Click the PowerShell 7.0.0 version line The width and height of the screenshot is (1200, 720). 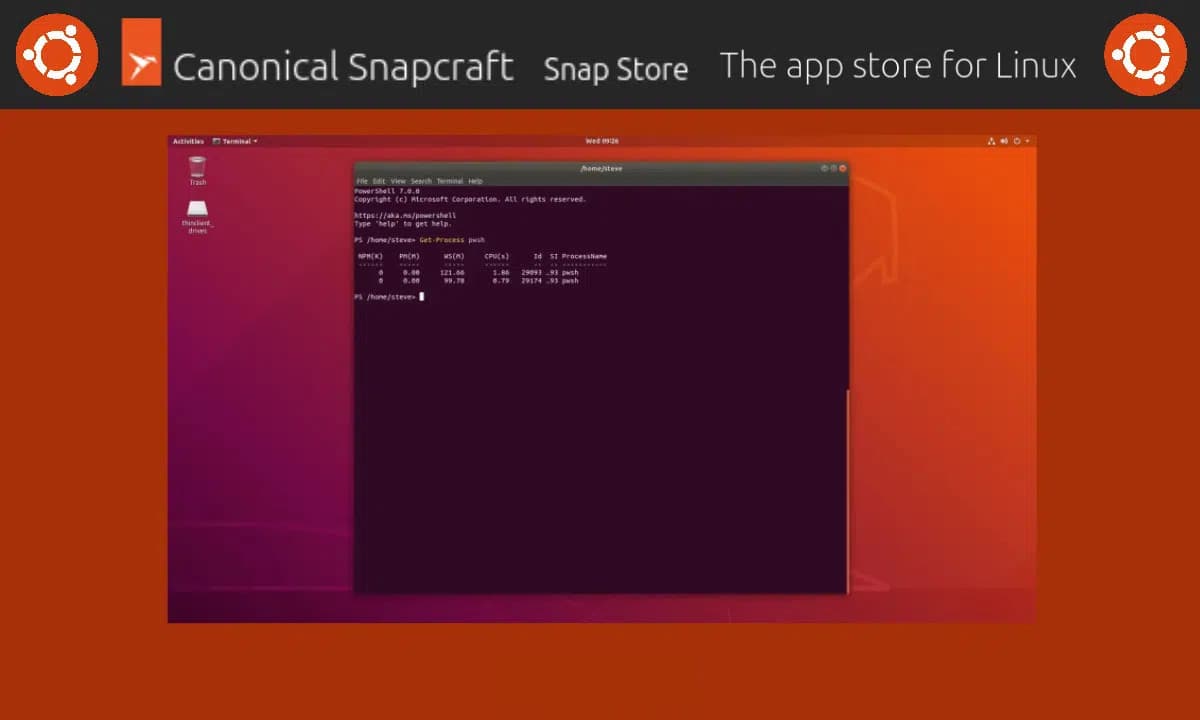pyautogui.click(x=387, y=190)
